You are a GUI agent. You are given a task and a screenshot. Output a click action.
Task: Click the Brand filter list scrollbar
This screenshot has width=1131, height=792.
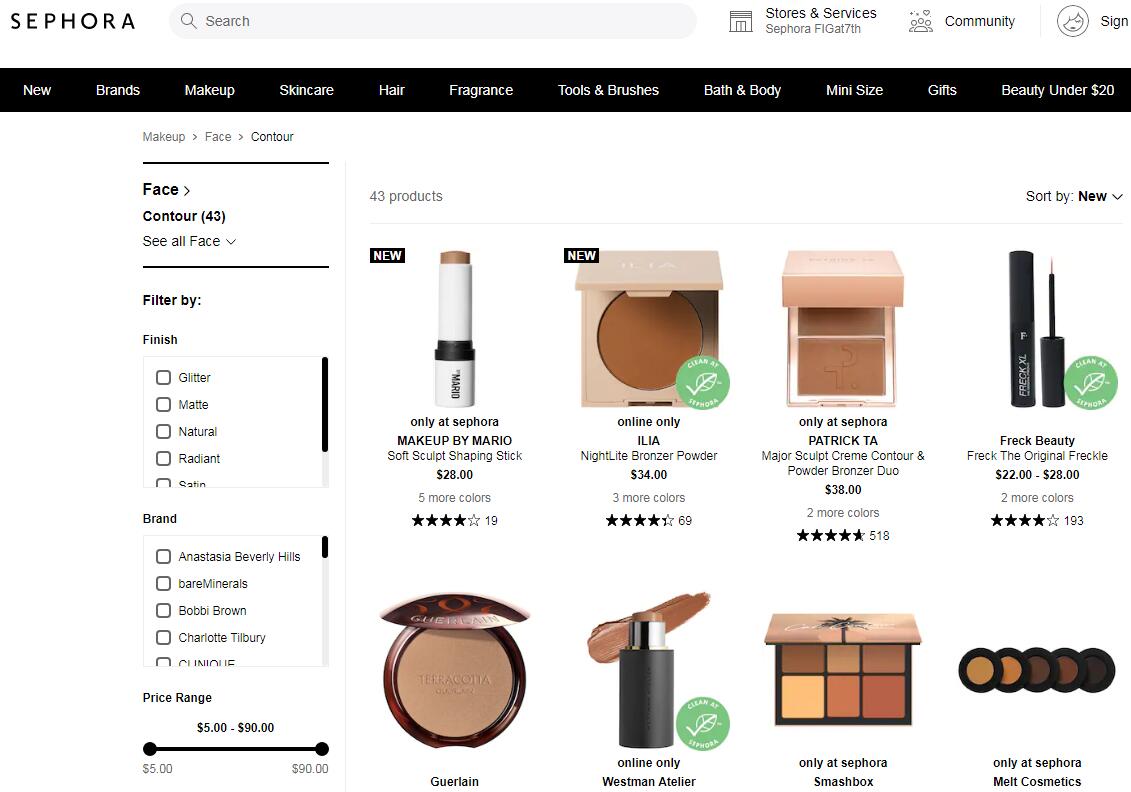(325, 547)
